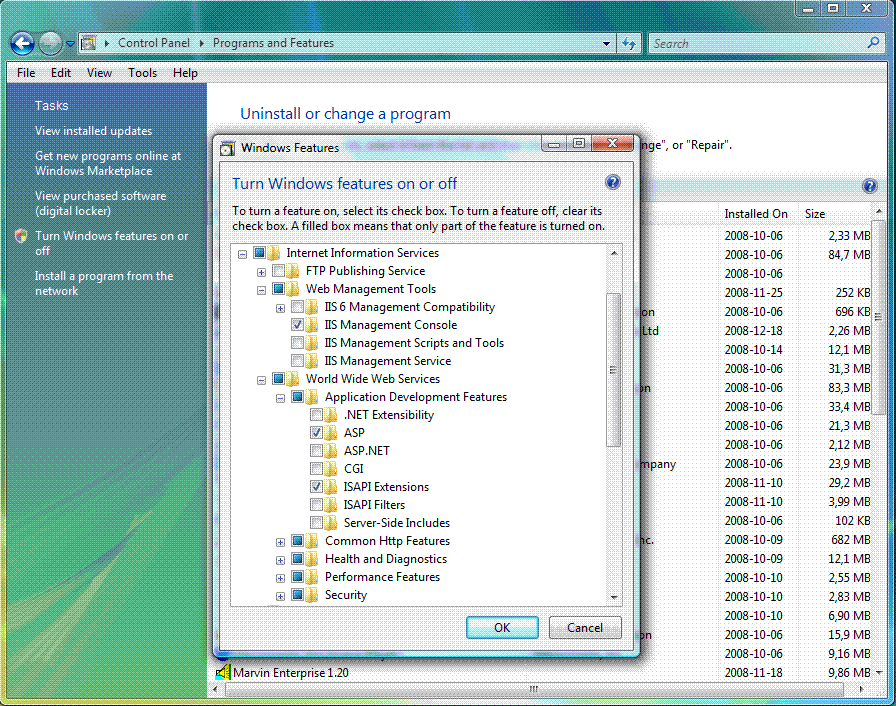Open the Tools menu
896x706 pixels.
(142, 73)
